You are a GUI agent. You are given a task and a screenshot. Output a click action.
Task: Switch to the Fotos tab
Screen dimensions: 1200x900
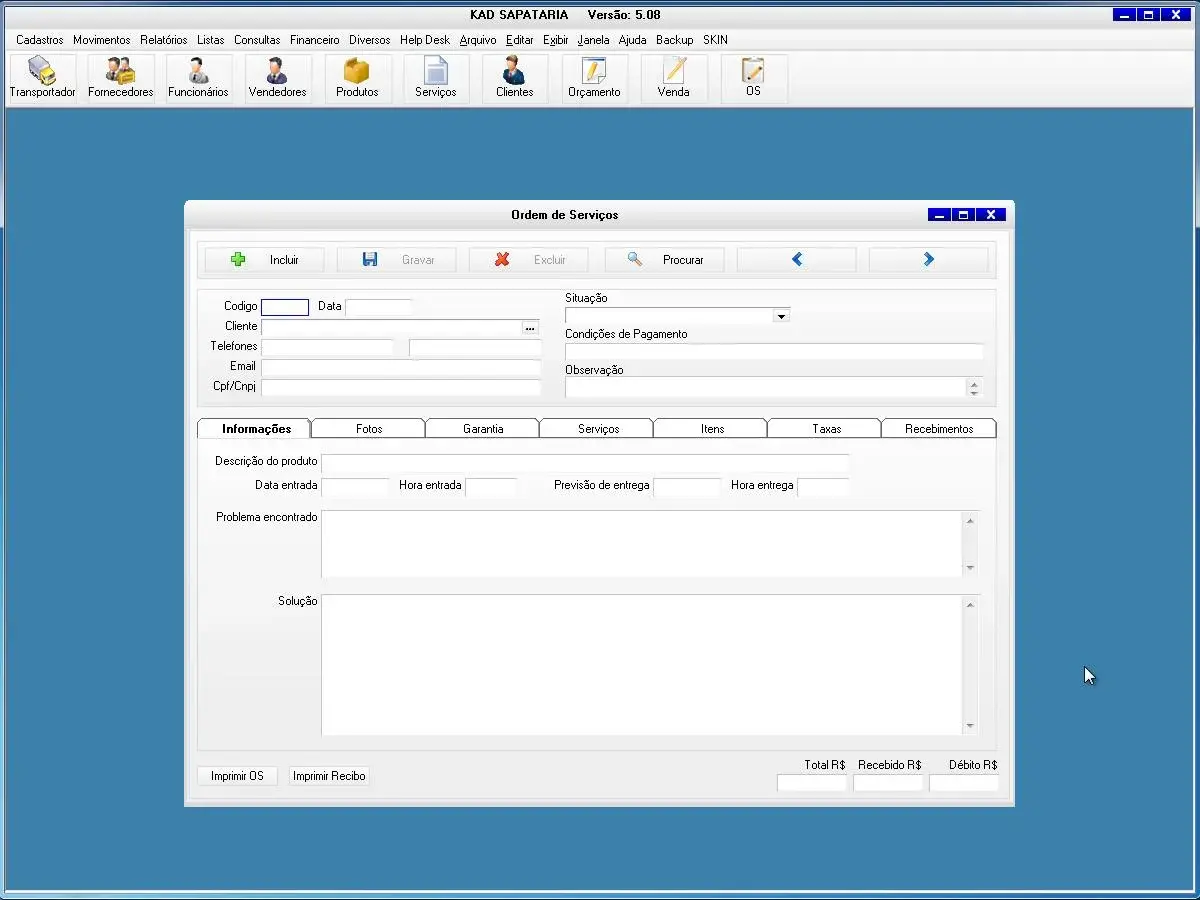pos(369,429)
